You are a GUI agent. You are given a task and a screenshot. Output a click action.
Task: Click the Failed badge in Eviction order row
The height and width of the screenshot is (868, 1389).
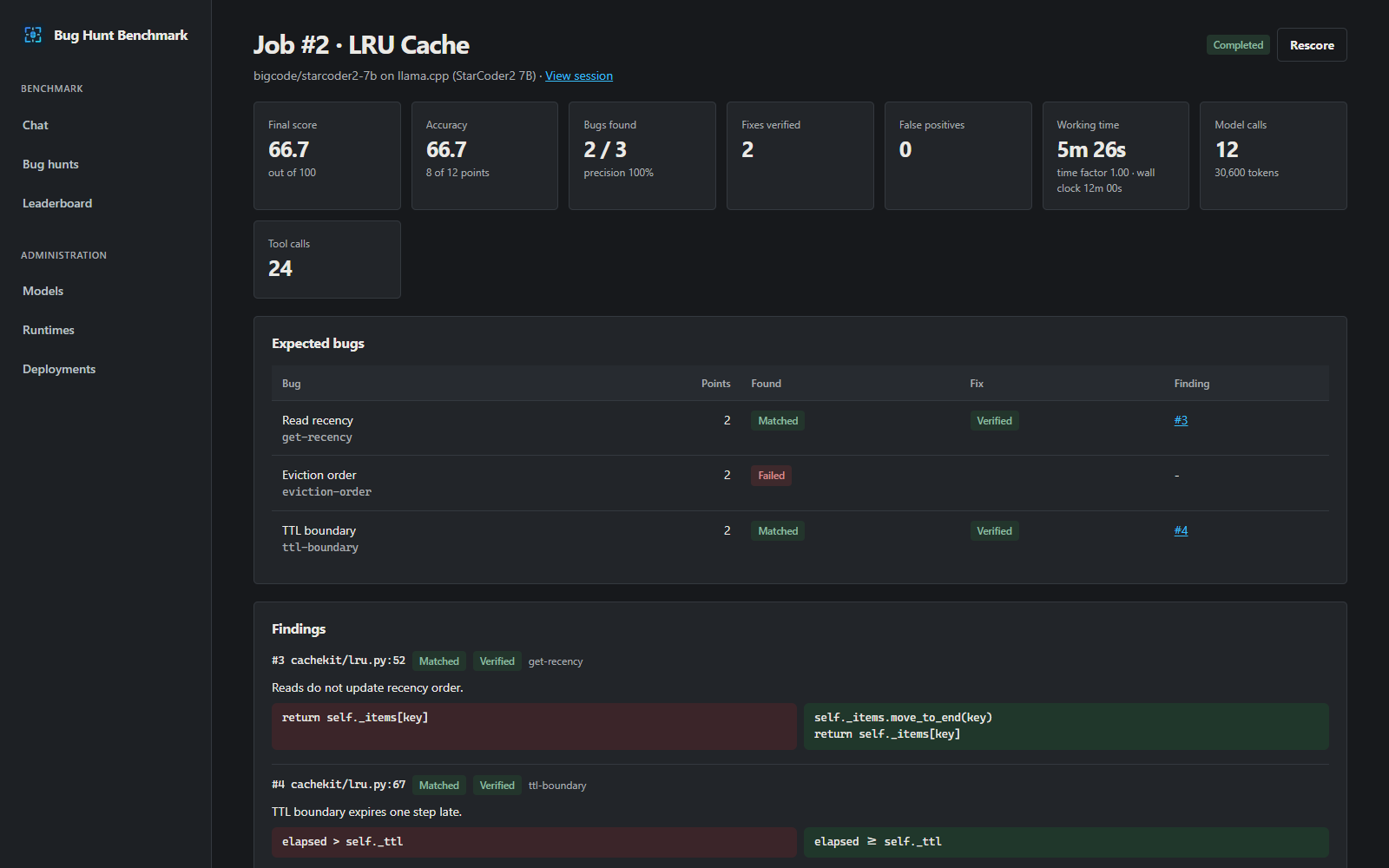pos(771,476)
